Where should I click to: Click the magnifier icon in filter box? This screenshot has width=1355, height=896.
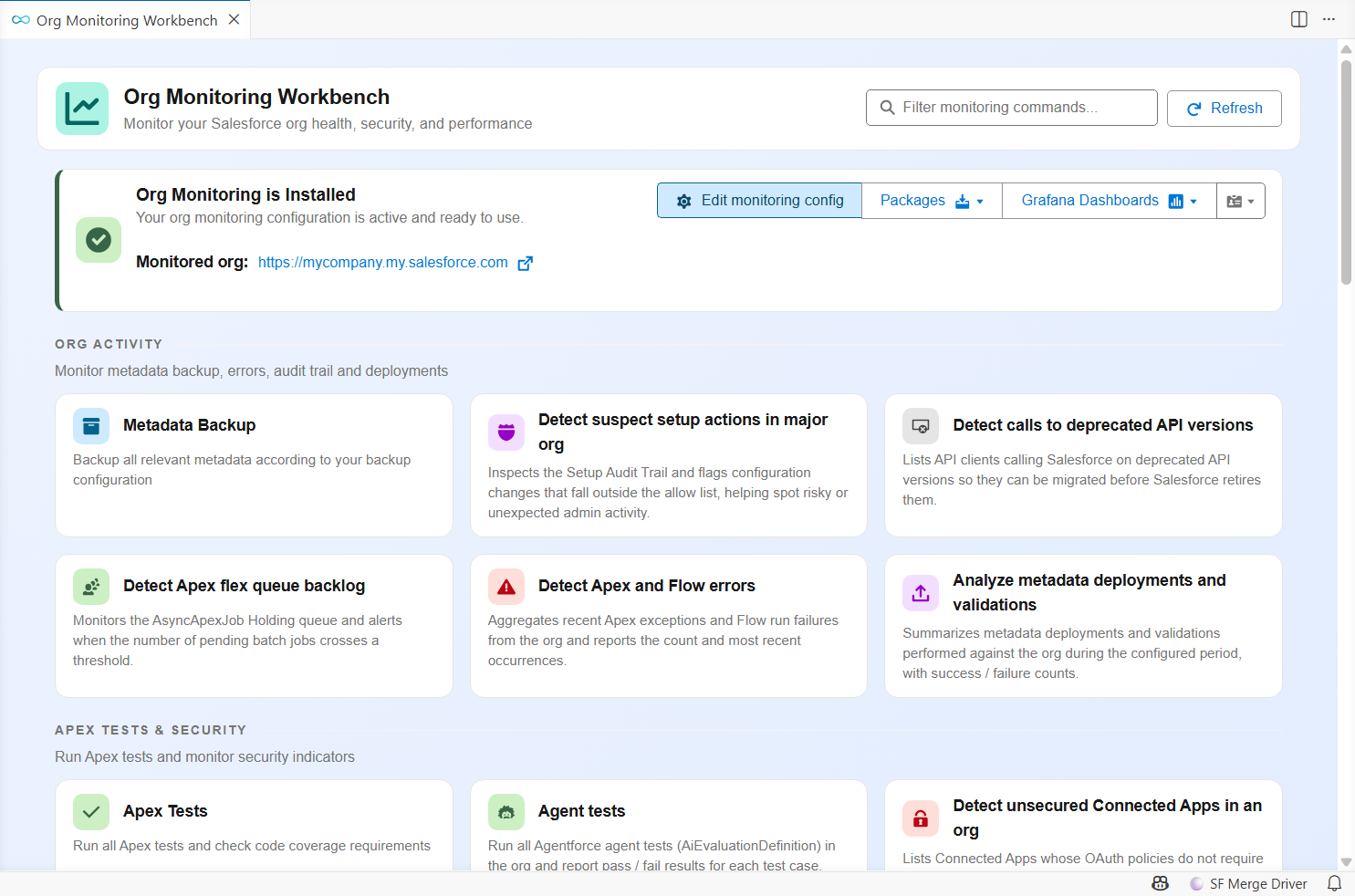click(887, 108)
